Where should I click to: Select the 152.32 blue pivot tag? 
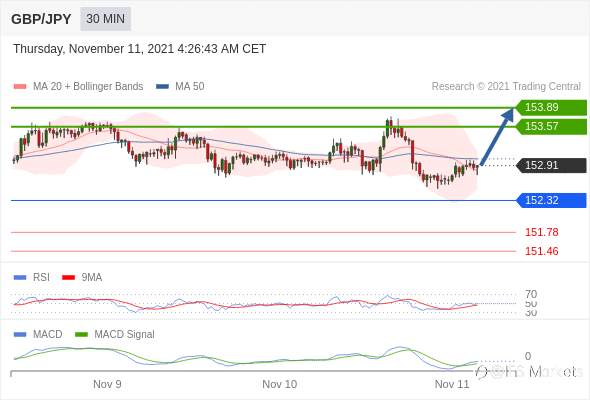click(551, 200)
